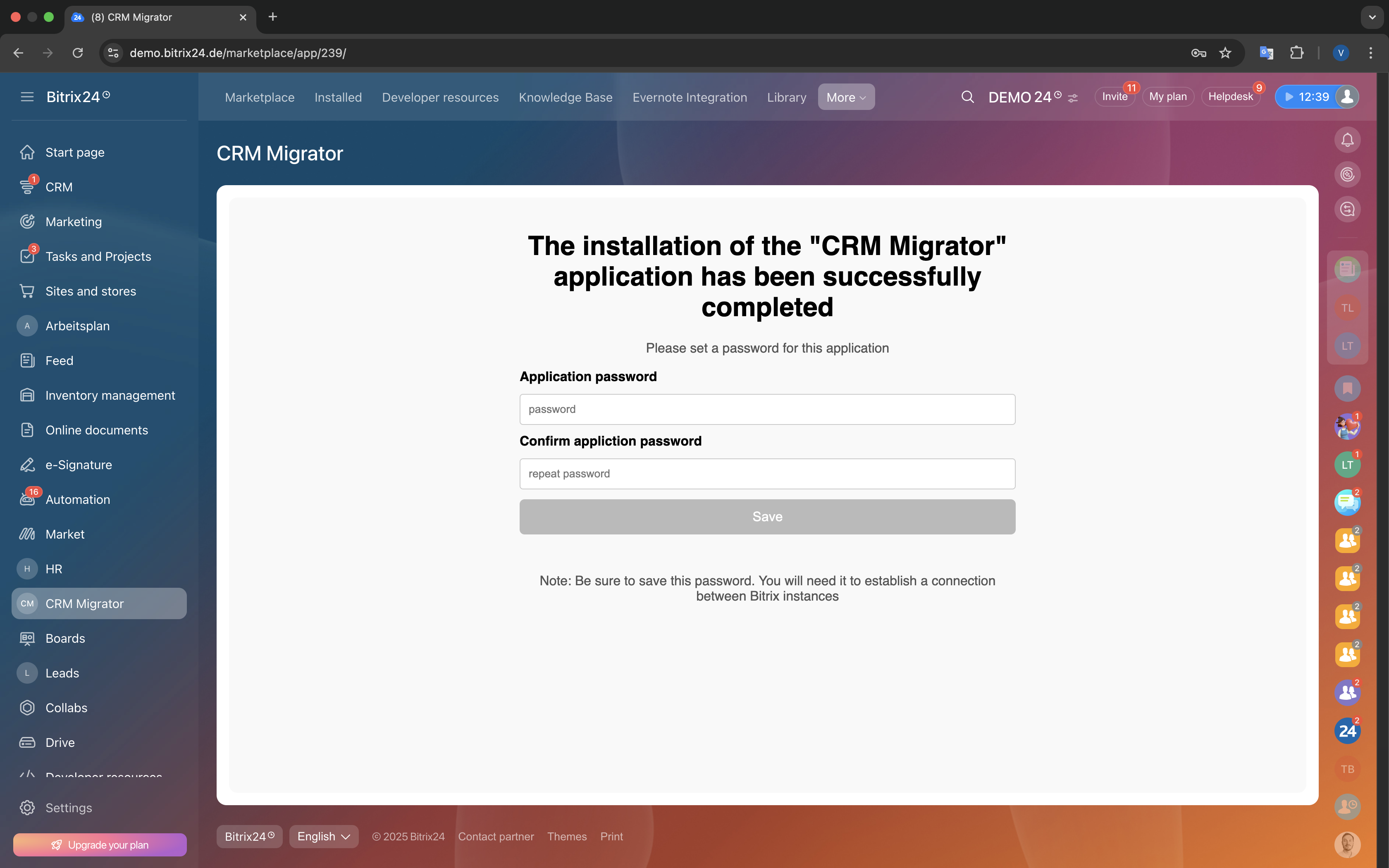Switch to the Installed tab

tap(337, 97)
